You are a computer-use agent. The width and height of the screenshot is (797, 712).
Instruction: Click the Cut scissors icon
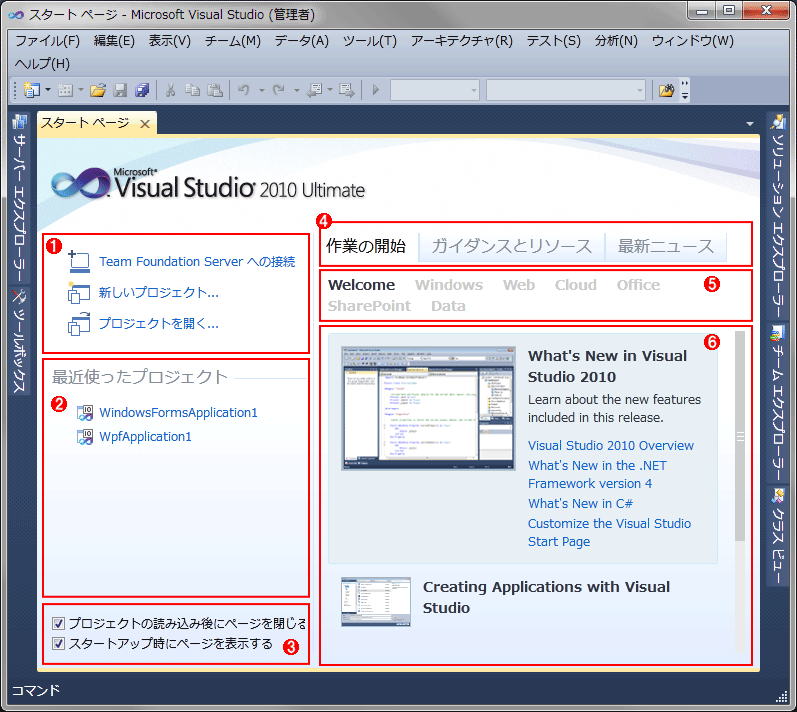[170, 90]
